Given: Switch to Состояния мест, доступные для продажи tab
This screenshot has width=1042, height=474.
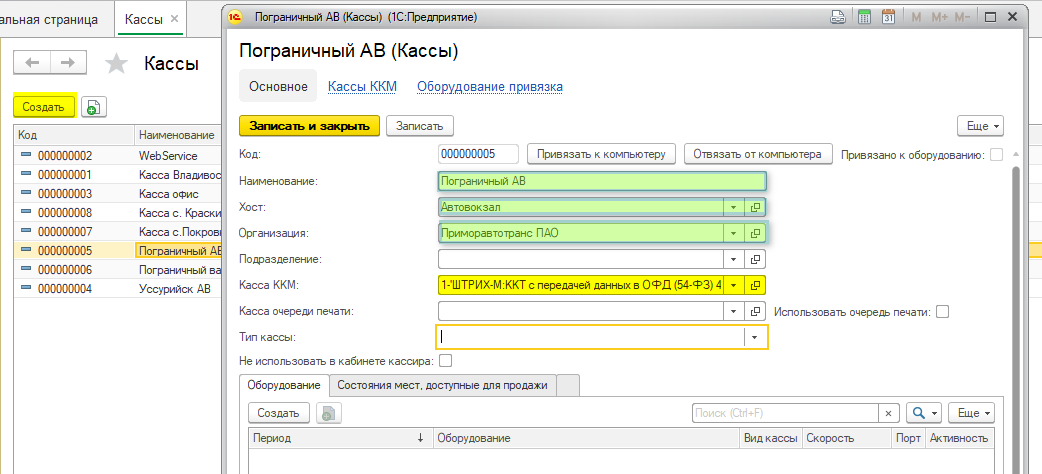Looking at the screenshot, I should coord(442,385).
